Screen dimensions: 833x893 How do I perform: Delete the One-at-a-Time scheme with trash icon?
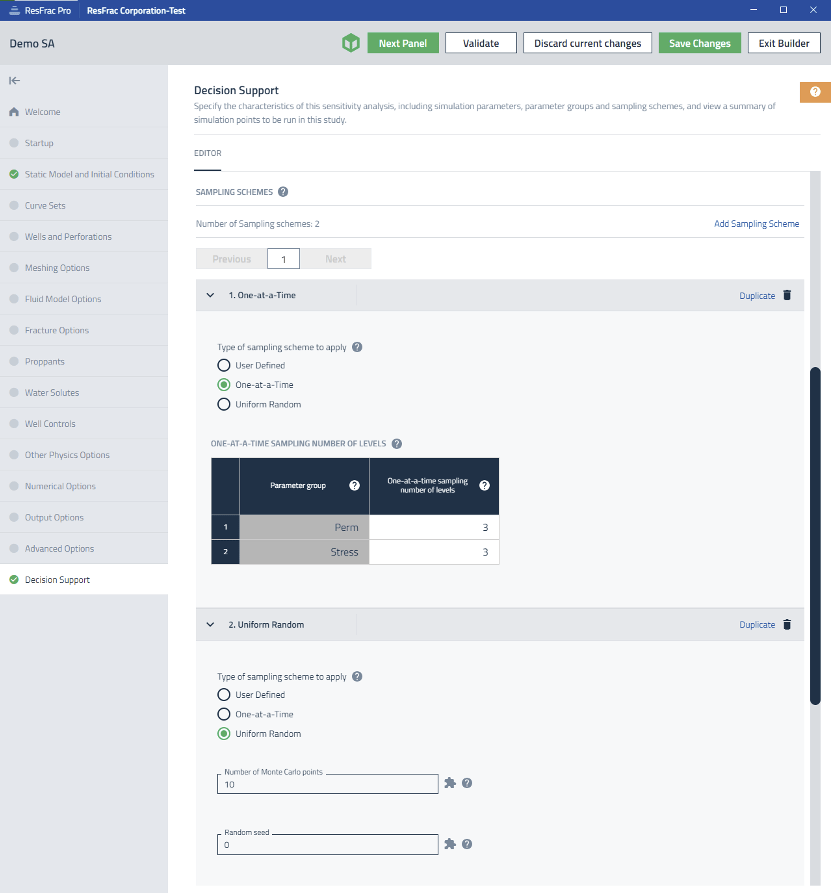(x=787, y=295)
